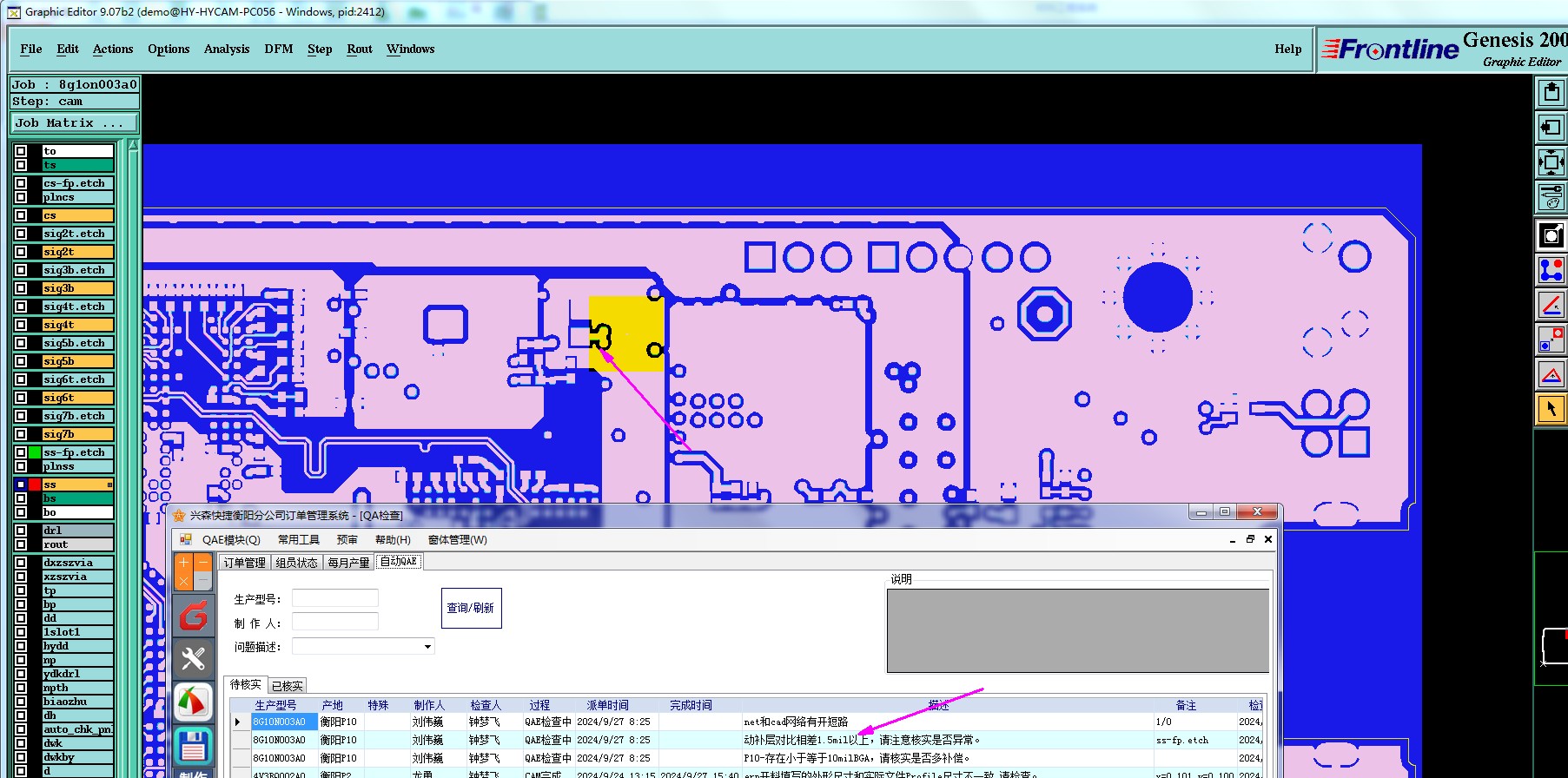Open the DFM menu
Screen dimensions: 1568x778
[x=279, y=49]
